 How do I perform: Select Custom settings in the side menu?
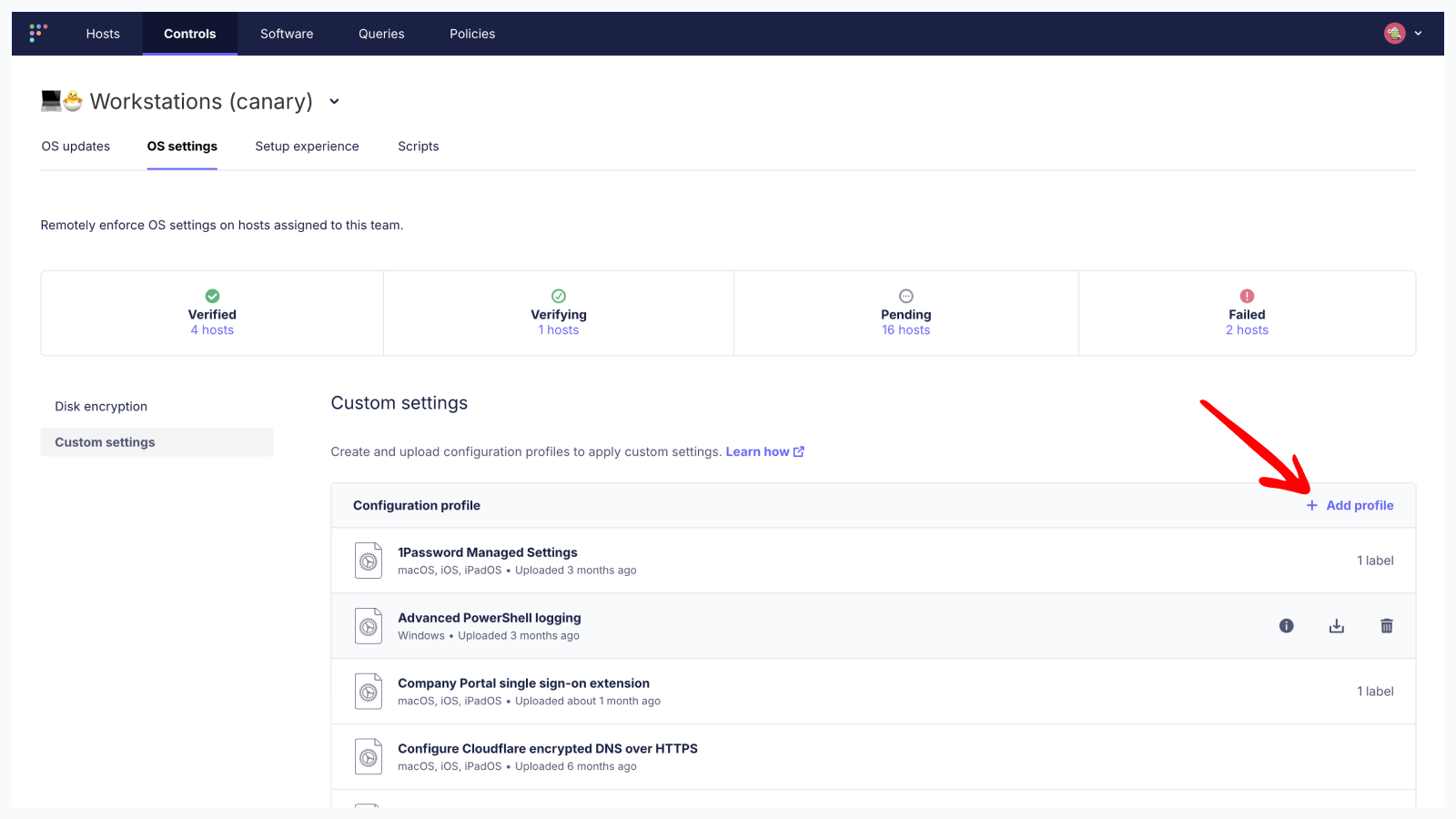click(x=157, y=442)
